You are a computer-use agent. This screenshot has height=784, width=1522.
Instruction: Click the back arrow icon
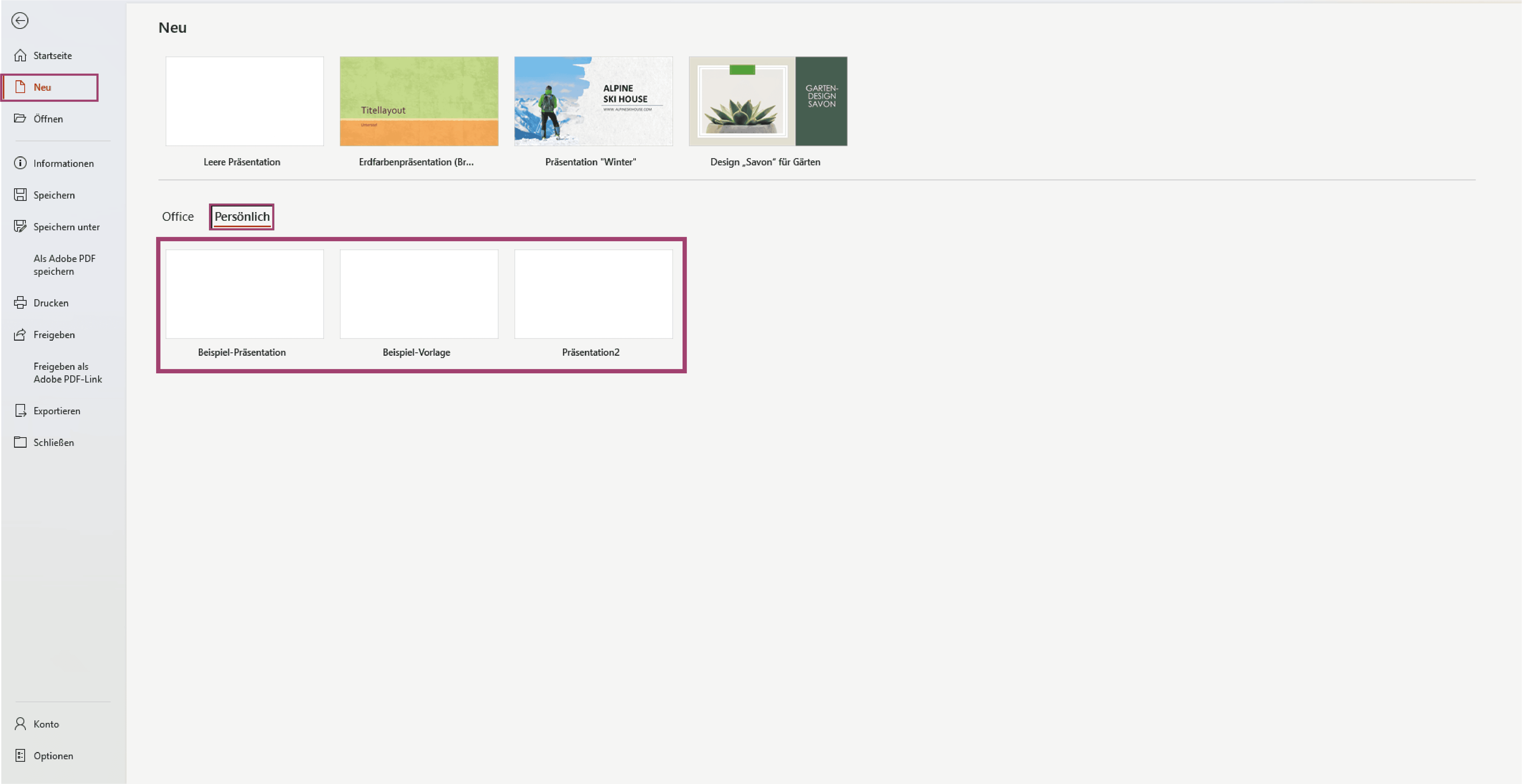[20, 21]
